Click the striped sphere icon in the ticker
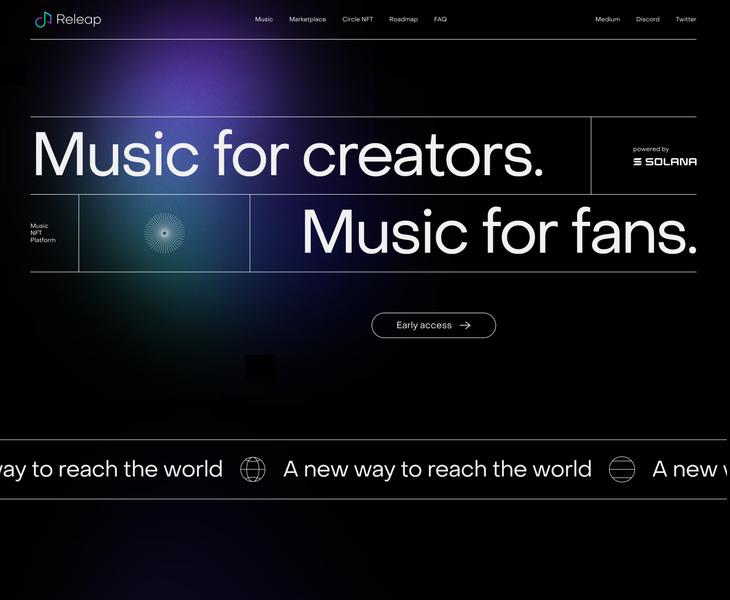Image resolution: width=730 pixels, height=600 pixels. click(x=622, y=469)
